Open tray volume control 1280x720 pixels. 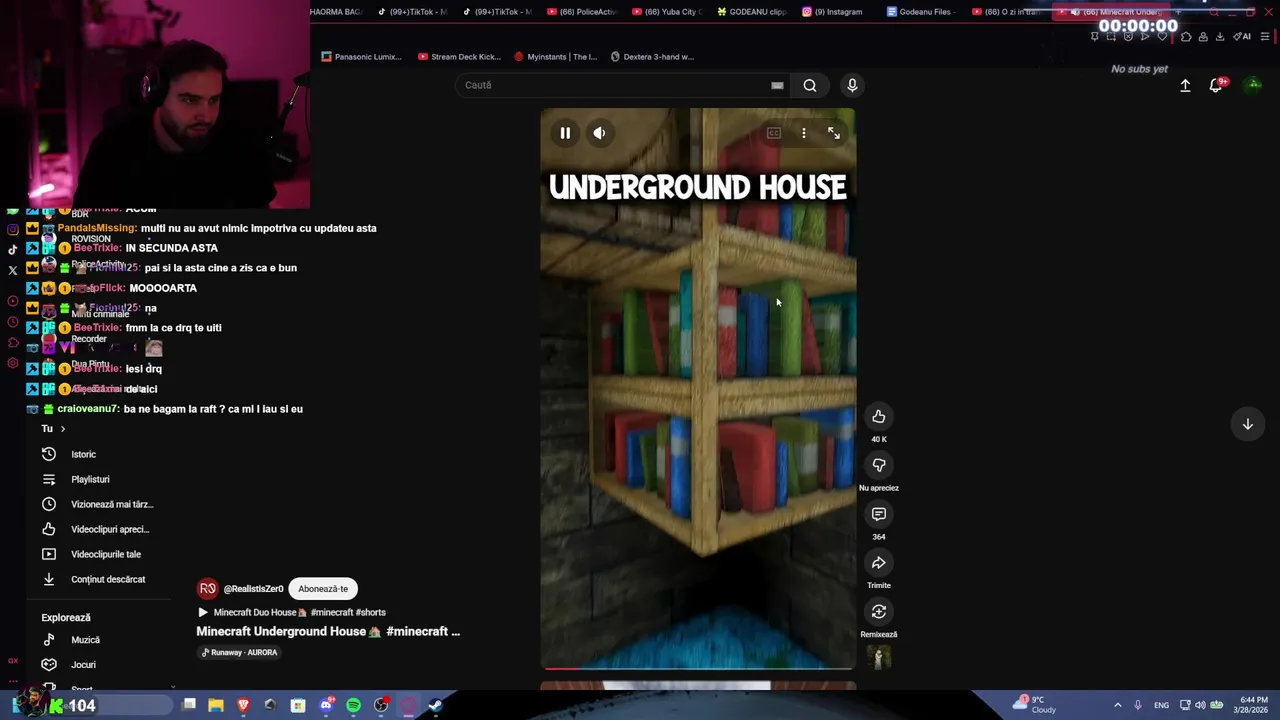pyautogui.click(x=1200, y=705)
